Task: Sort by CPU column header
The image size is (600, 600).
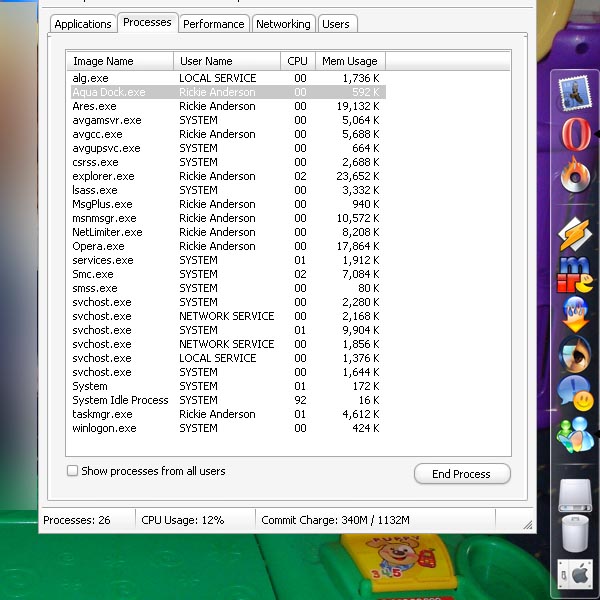Action: [x=298, y=61]
